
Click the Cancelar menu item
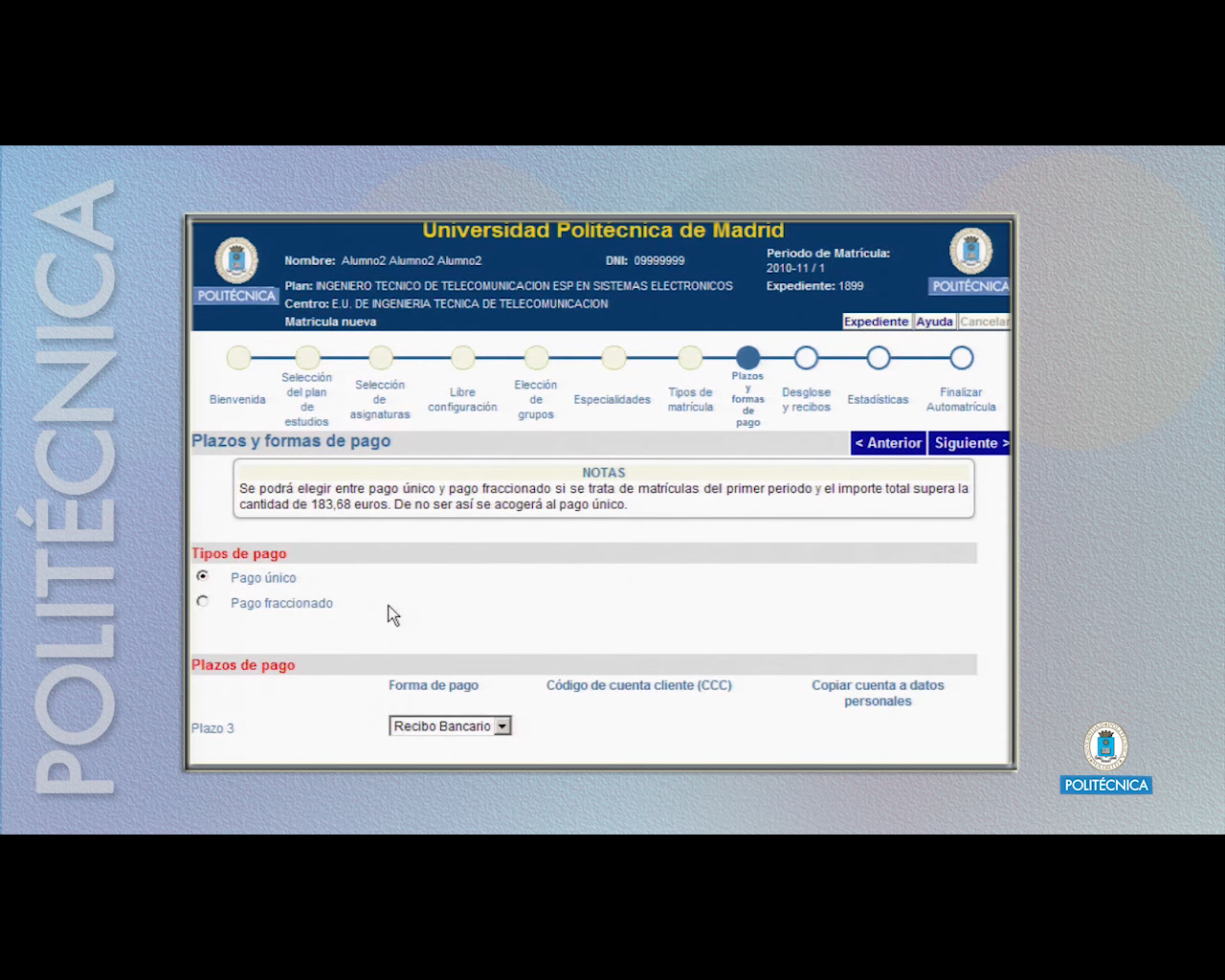[x=984, y=322]
